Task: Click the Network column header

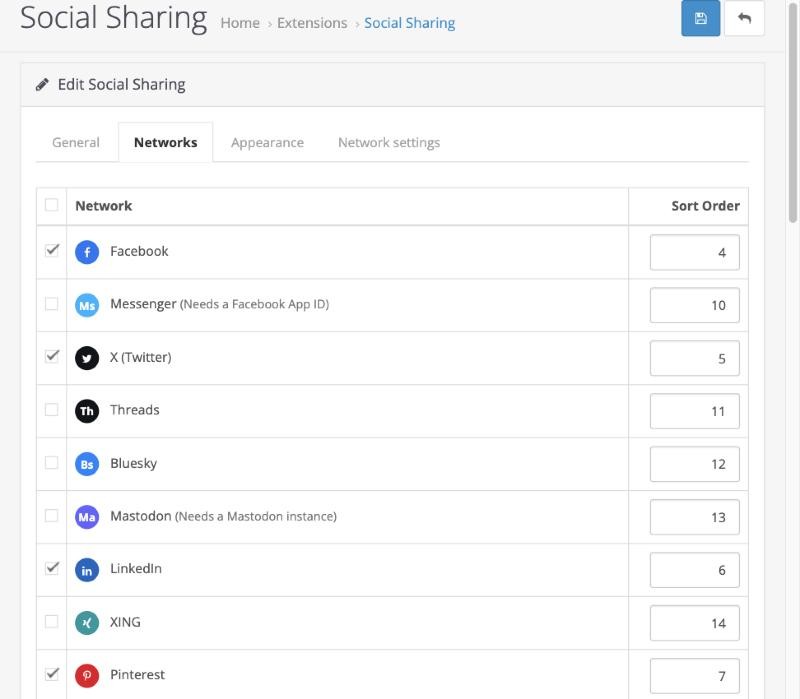Action: pos(104,206)
